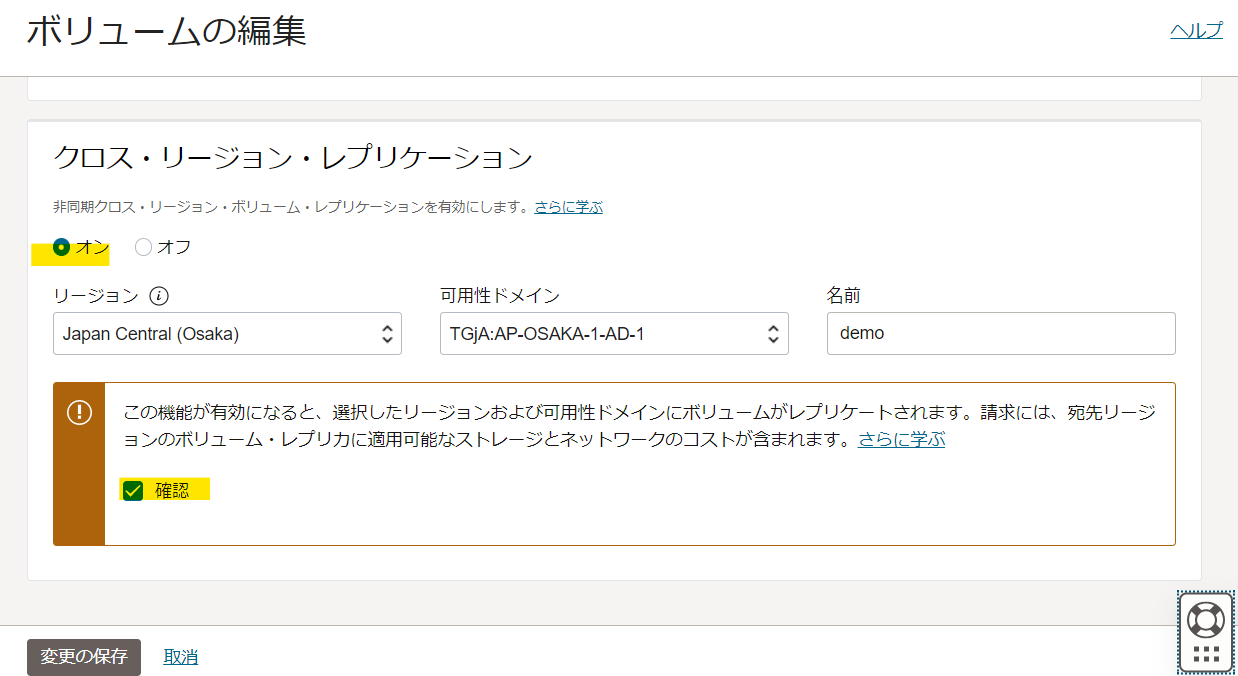Open the ヘルプ link at top right
Screen dimensions: 1238x676
click(1196, 31)
